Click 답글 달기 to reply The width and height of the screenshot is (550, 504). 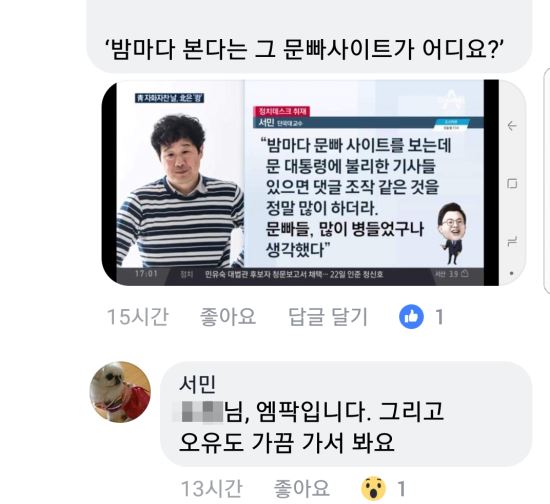[x=328, y=316]
